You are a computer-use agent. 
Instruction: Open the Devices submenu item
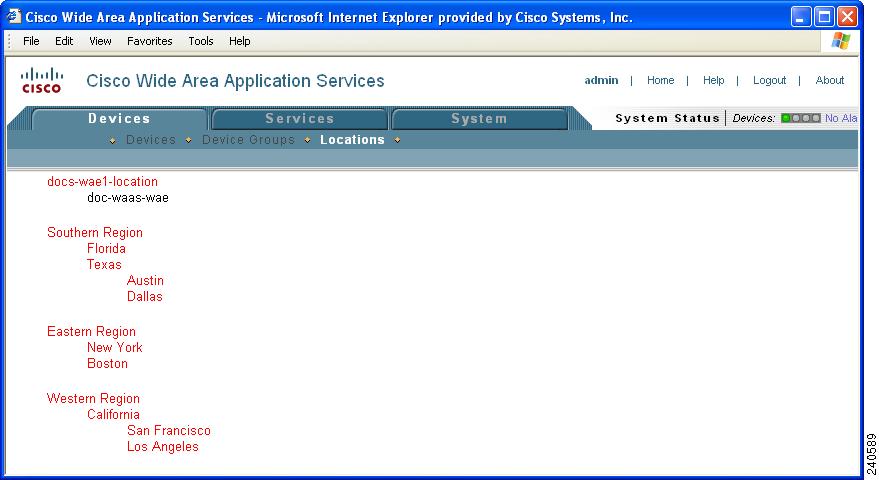tap(151, 140)
